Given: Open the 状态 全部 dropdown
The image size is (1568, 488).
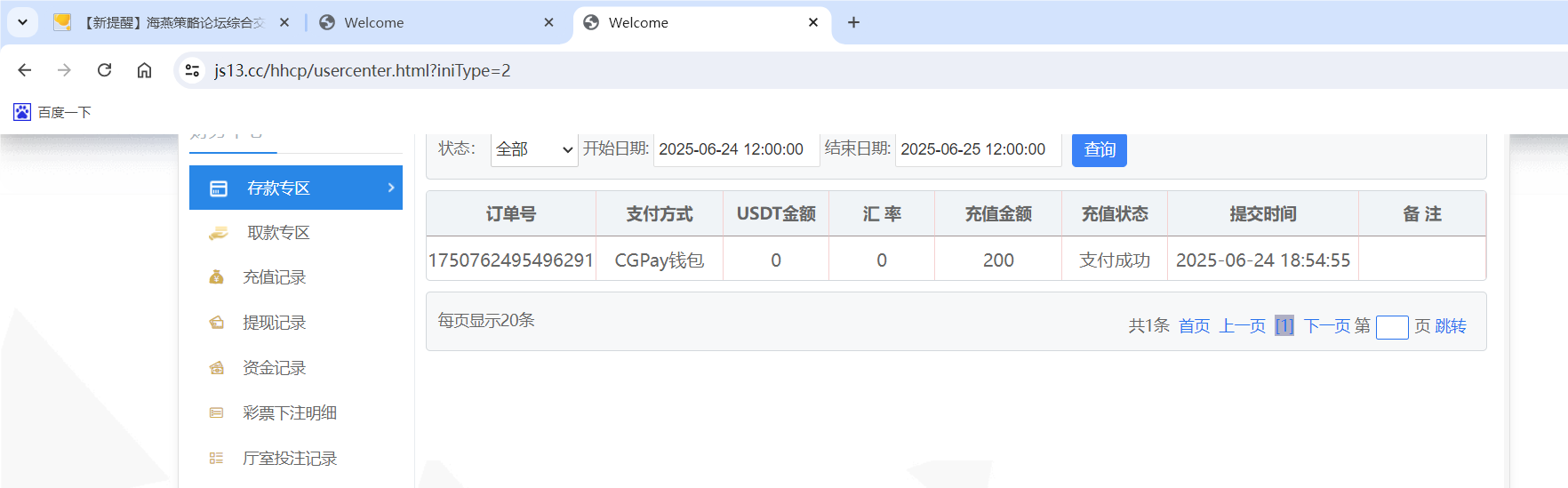Looking at the screenshot, I should pos(534,149).
